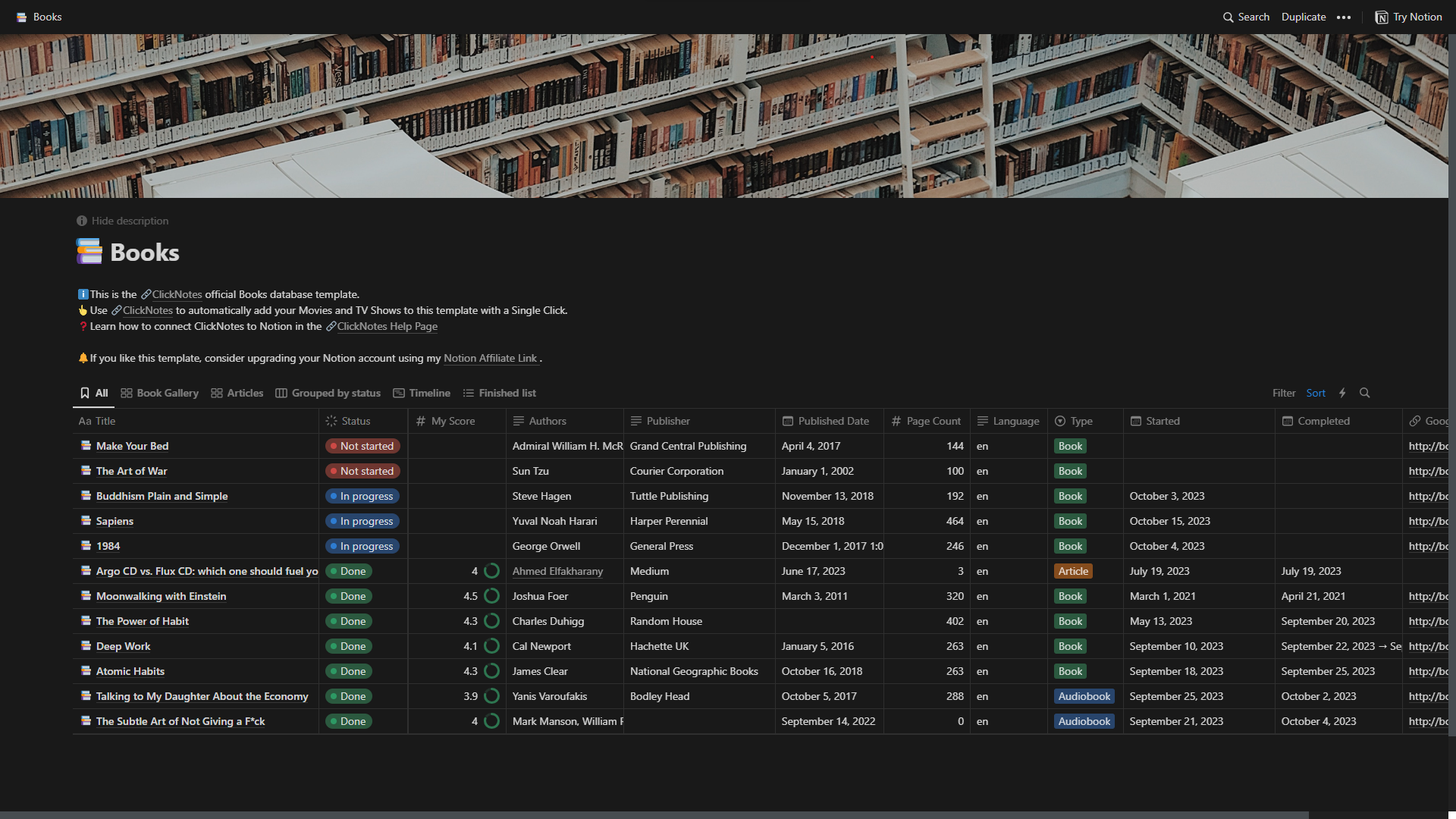The height and width of the screenshot is (819, 1456).
Task: Click score ring for Talking to My Daughter
Action: pos(491,696)
